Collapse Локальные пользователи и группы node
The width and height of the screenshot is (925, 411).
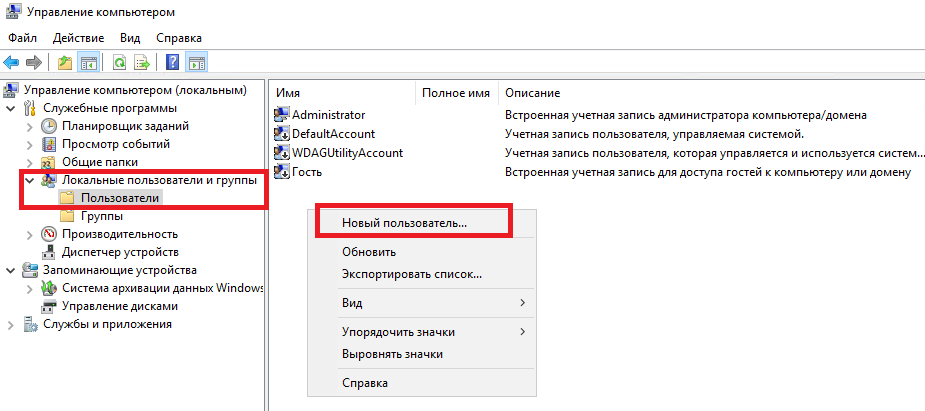coord(30,180)
